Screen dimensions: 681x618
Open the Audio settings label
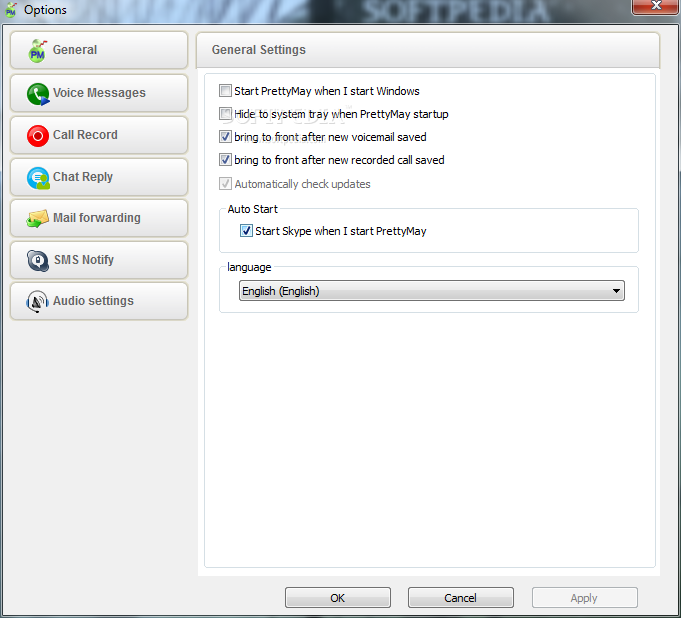93,301
